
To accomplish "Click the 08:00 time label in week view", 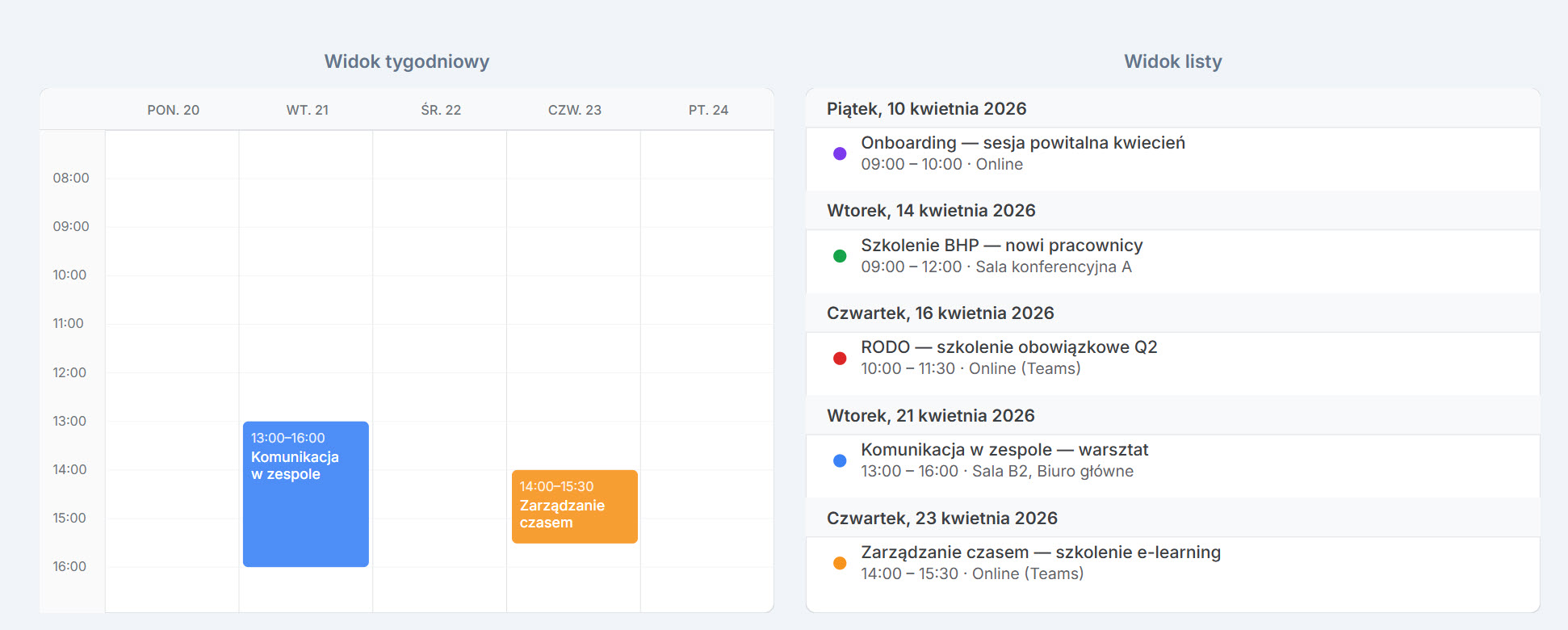I will [71, 178].
